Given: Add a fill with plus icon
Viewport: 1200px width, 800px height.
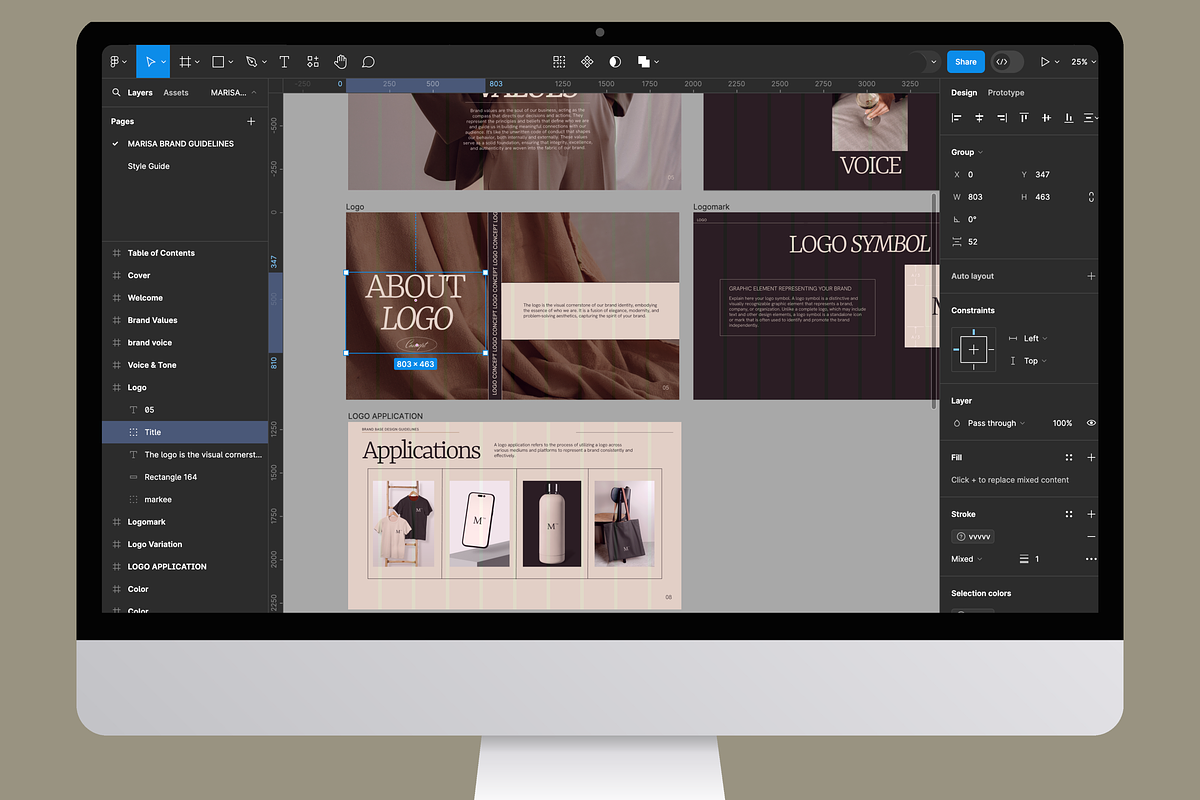Looking at the screenshot, I should point(1091,457).
